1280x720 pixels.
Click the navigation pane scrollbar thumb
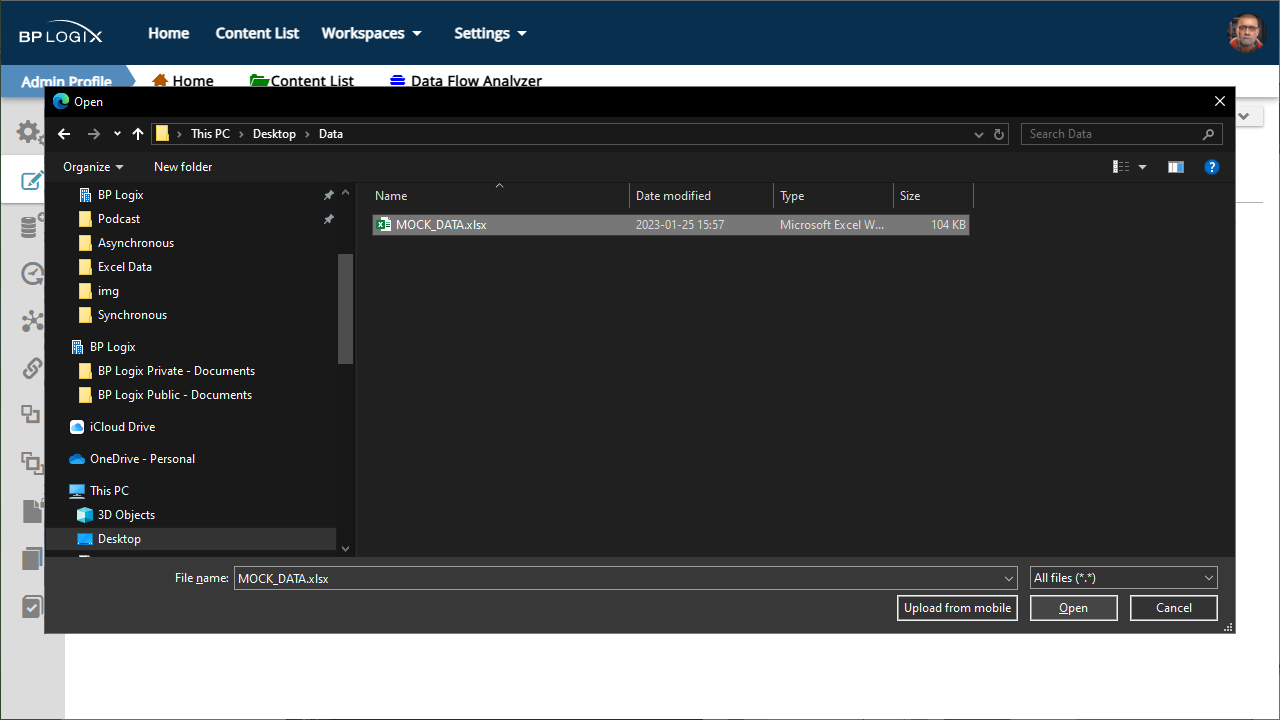pyautogui.click(x=345, y=308)
